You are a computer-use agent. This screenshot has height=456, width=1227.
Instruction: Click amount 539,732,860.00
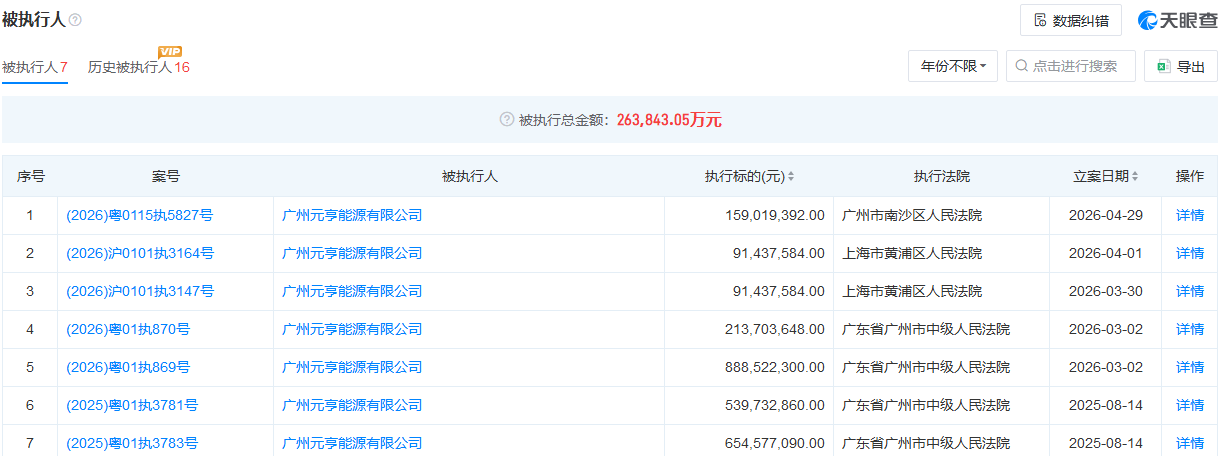pyautogui.click(x=775, y=405)
